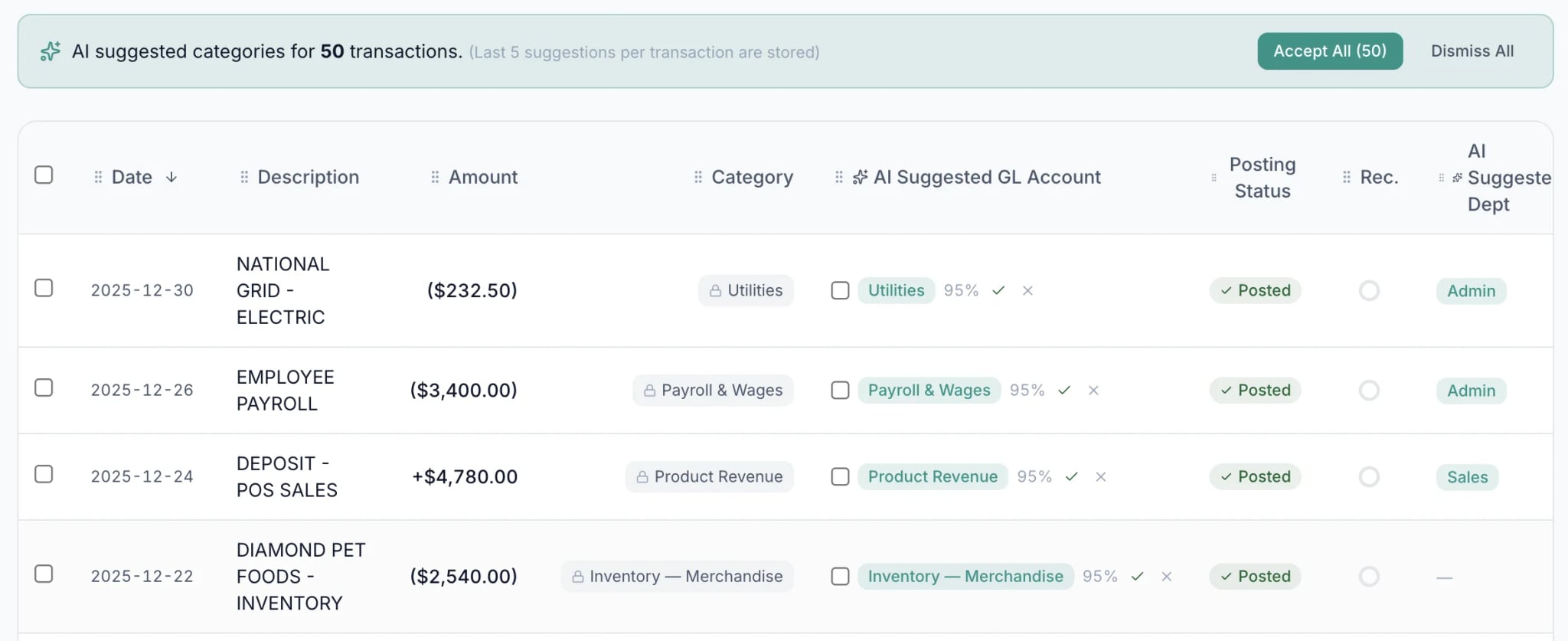The image size is (1568, 641).
Task: Click the Dismiss All button
Action: (x=1472, y=51)
